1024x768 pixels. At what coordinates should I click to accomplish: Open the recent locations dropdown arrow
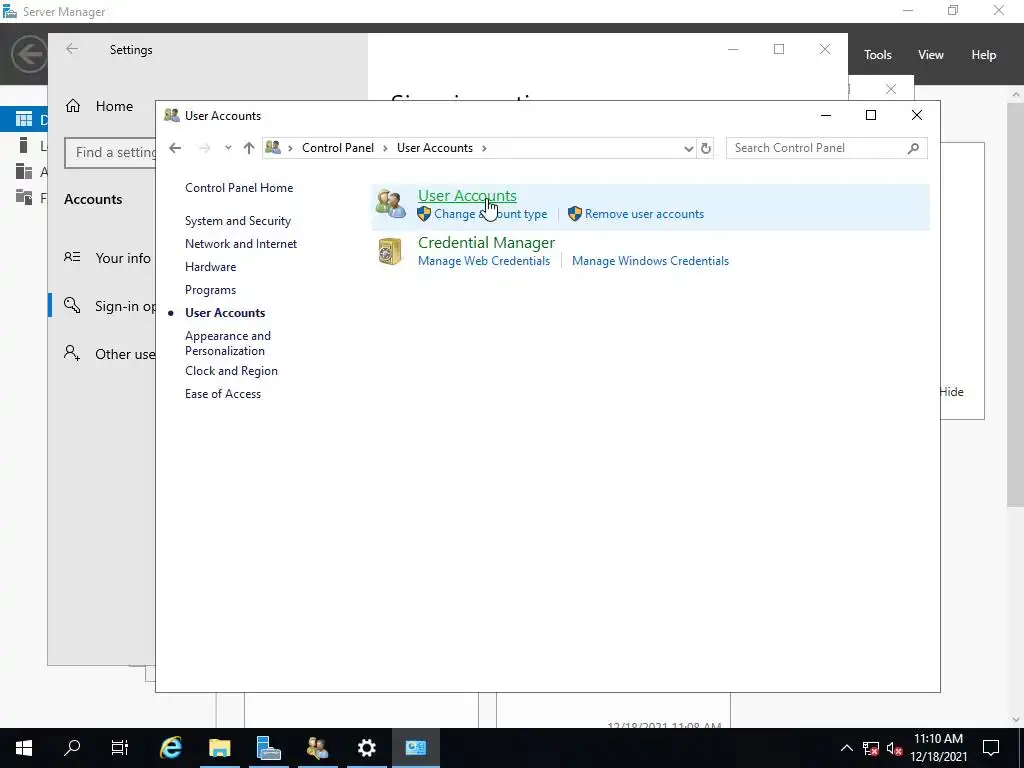coord(228,148)
